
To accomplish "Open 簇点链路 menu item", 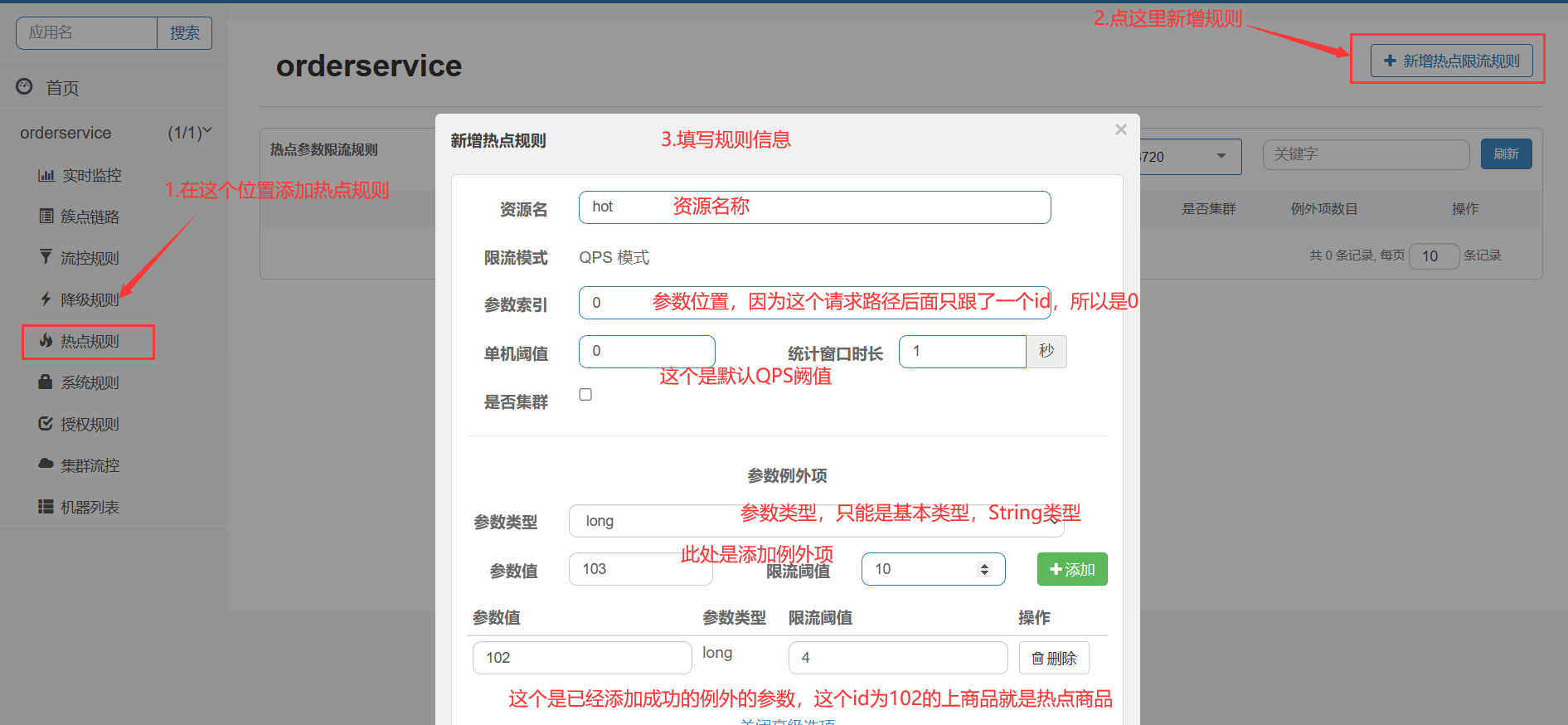I will 90,217.
